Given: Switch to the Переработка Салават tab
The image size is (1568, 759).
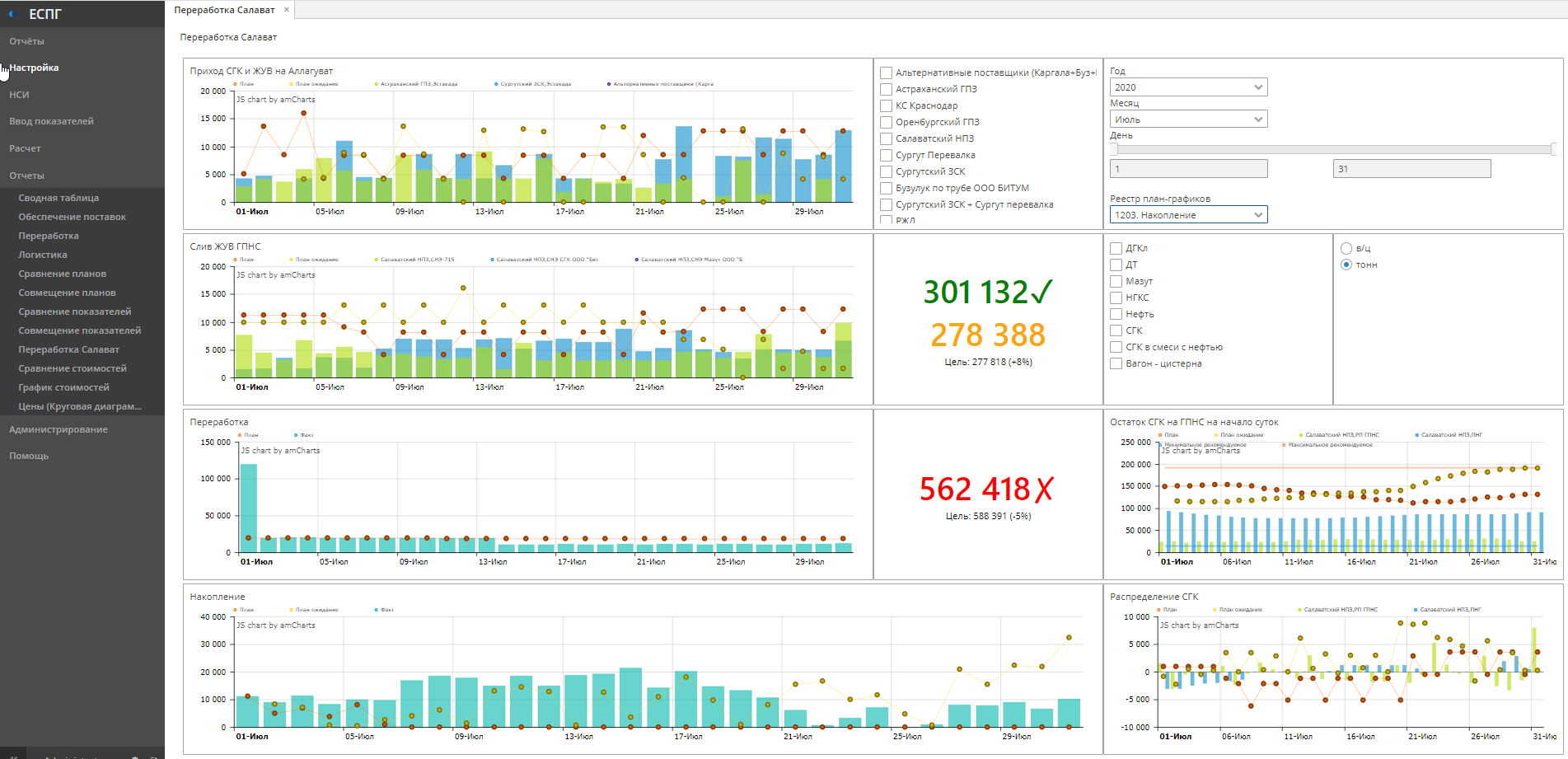Looking at the screenshot, I should click(x=224, y=10).
